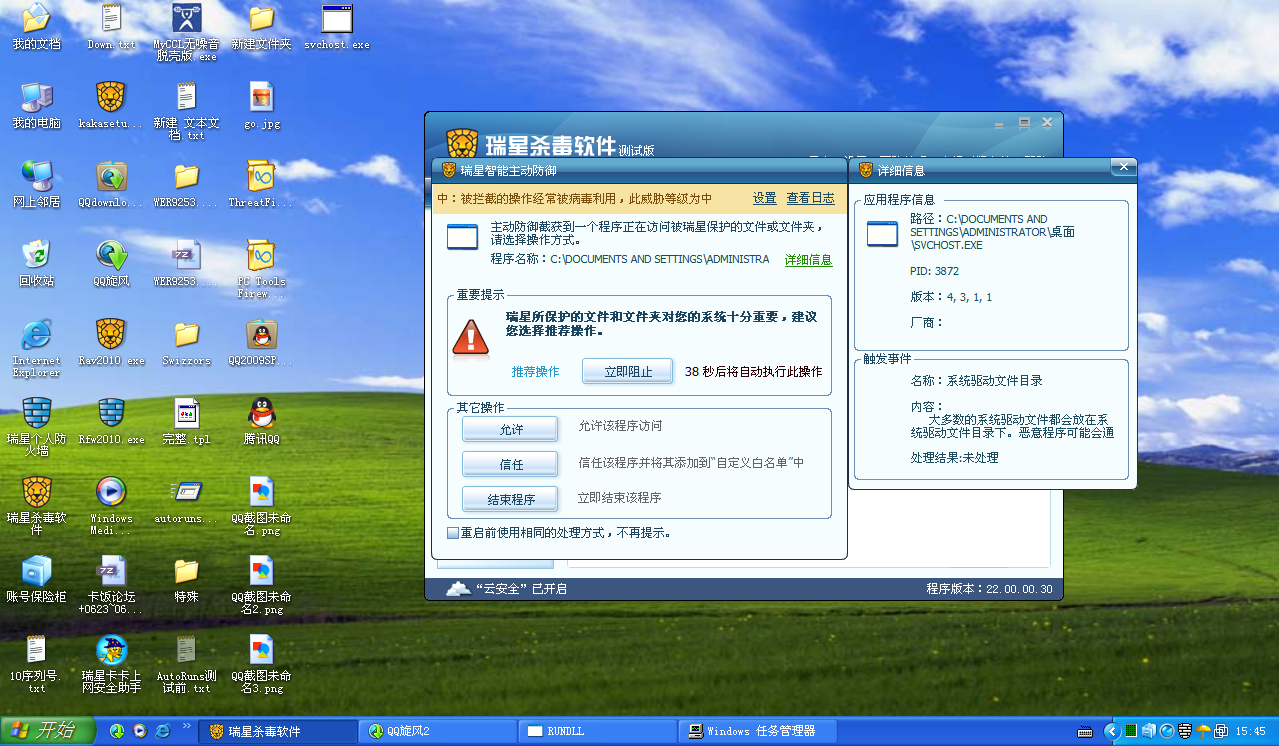Viewport: 1279px width, 746px height.
Task: Close the 详细信息 details window
Action: (1123, 166)
